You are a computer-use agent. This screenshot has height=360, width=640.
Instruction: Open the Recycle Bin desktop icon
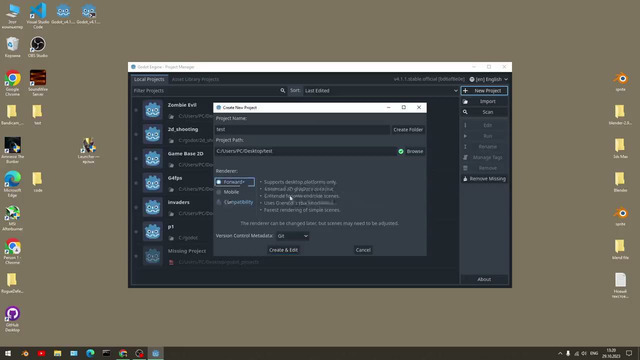tap(12, 47)
